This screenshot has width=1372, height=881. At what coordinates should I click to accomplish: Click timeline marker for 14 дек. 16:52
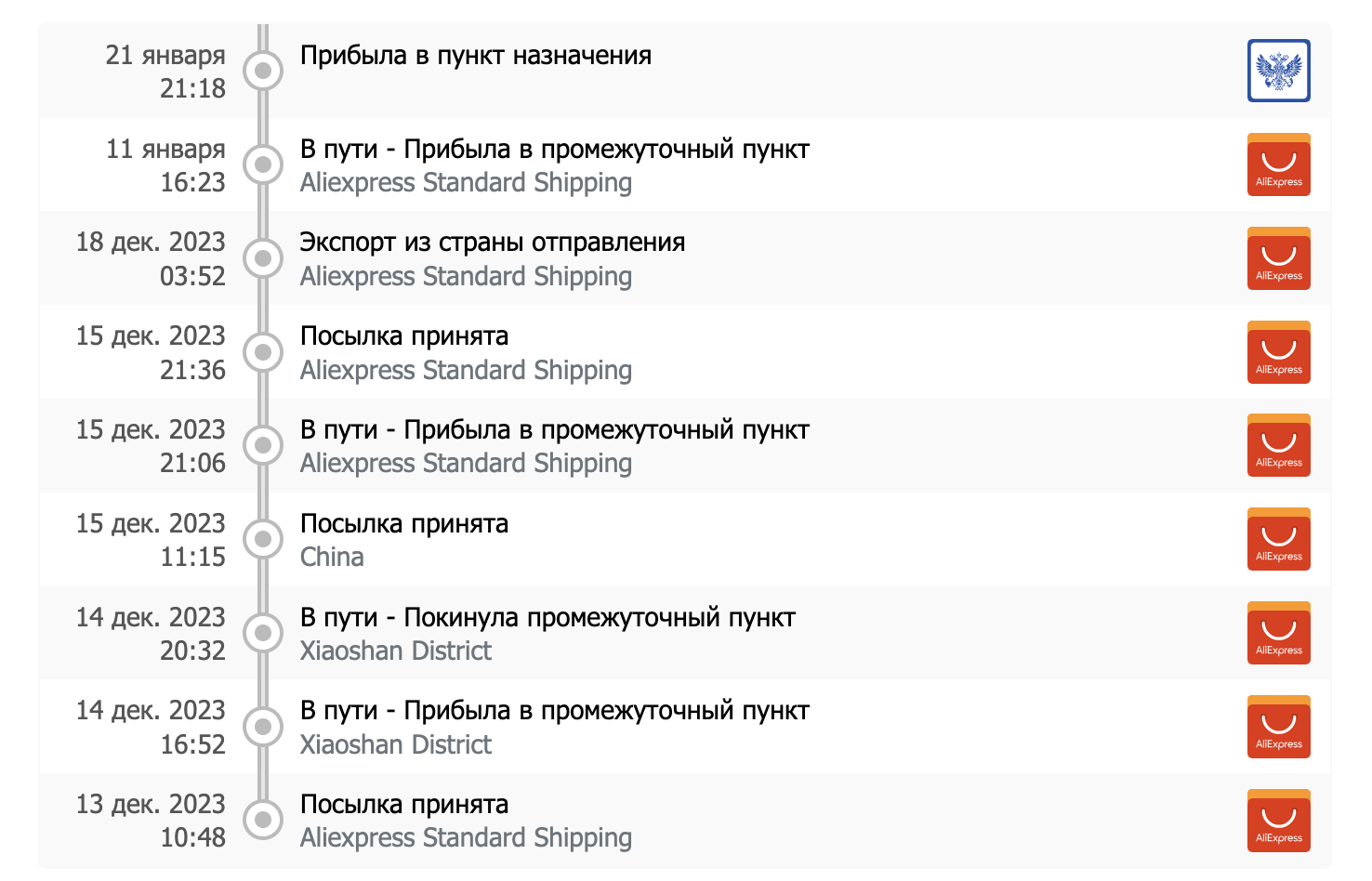[263, 727]
